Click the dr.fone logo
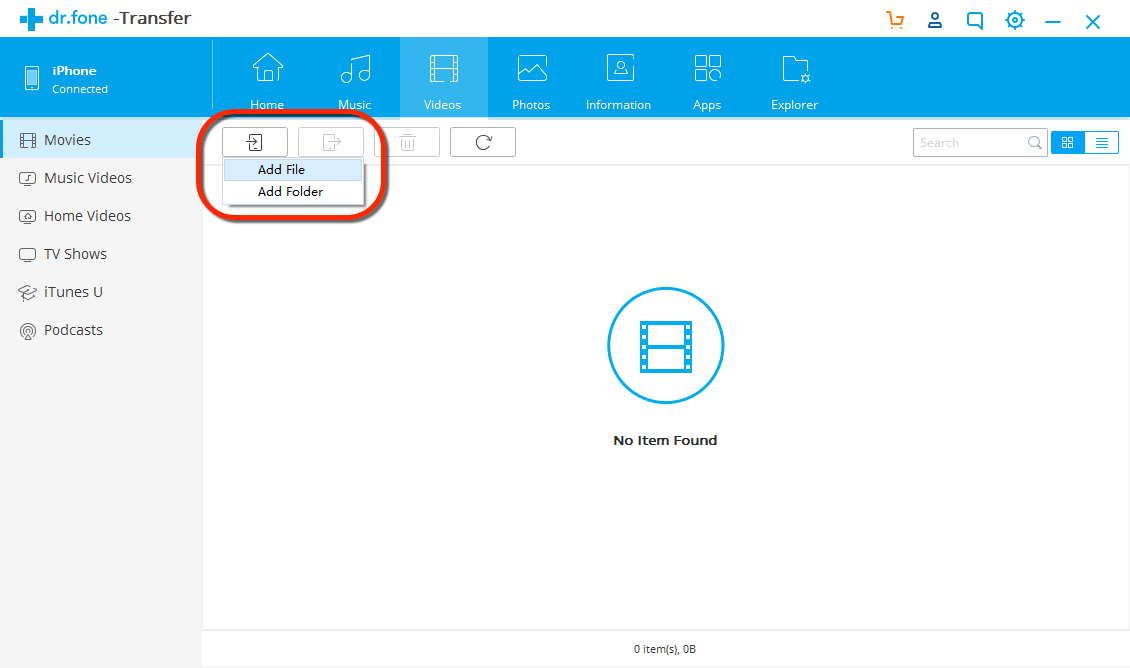The height and width of the screenshot is (668, 1130). [105, 18]
